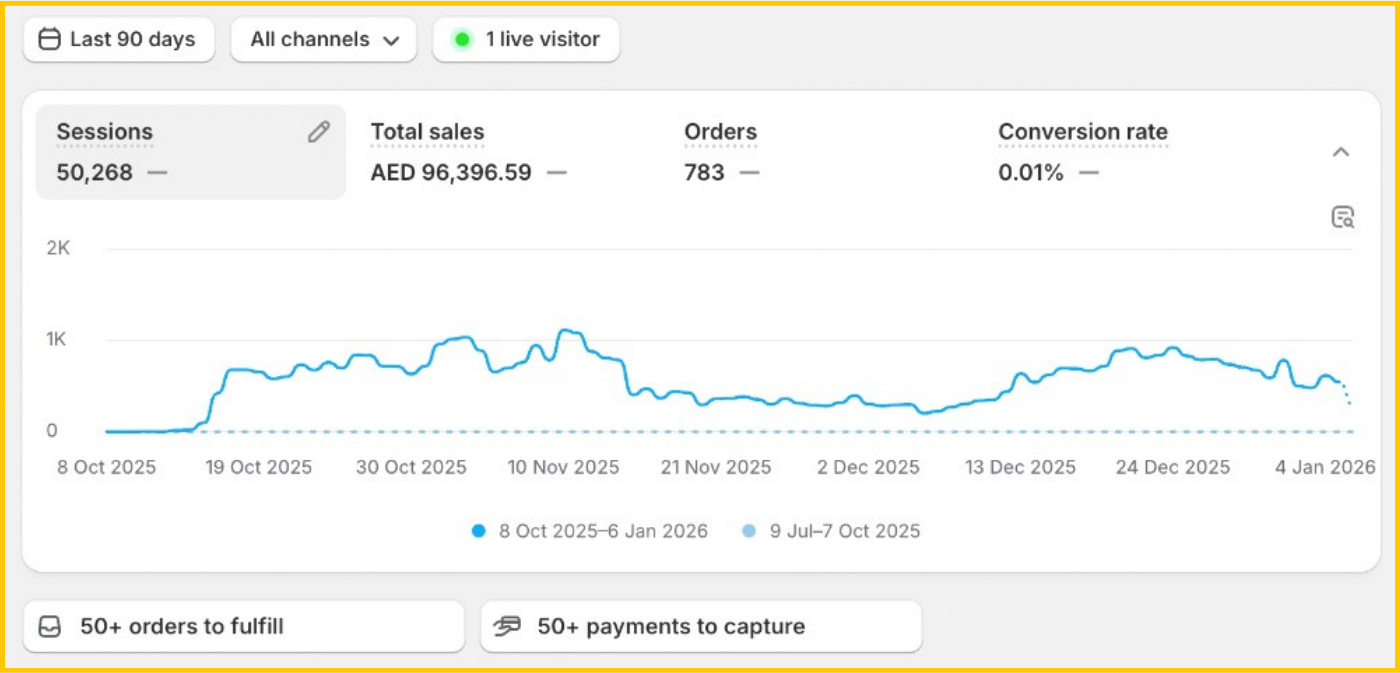Open the Last 90 days date picker
This screenshot has height=673, width=1400.
tap(119, 40)
